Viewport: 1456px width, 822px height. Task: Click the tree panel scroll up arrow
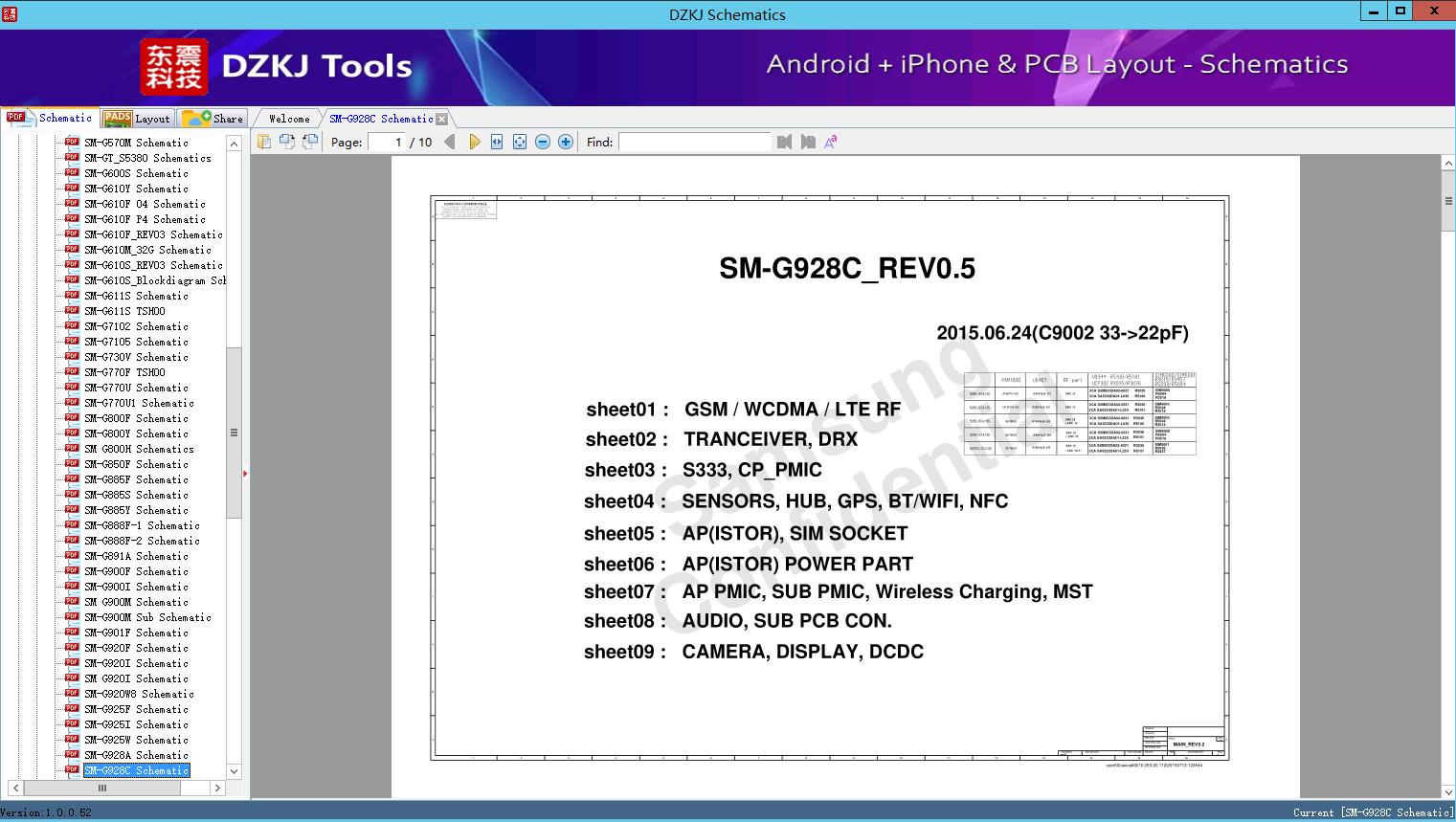tap(234, 144)
